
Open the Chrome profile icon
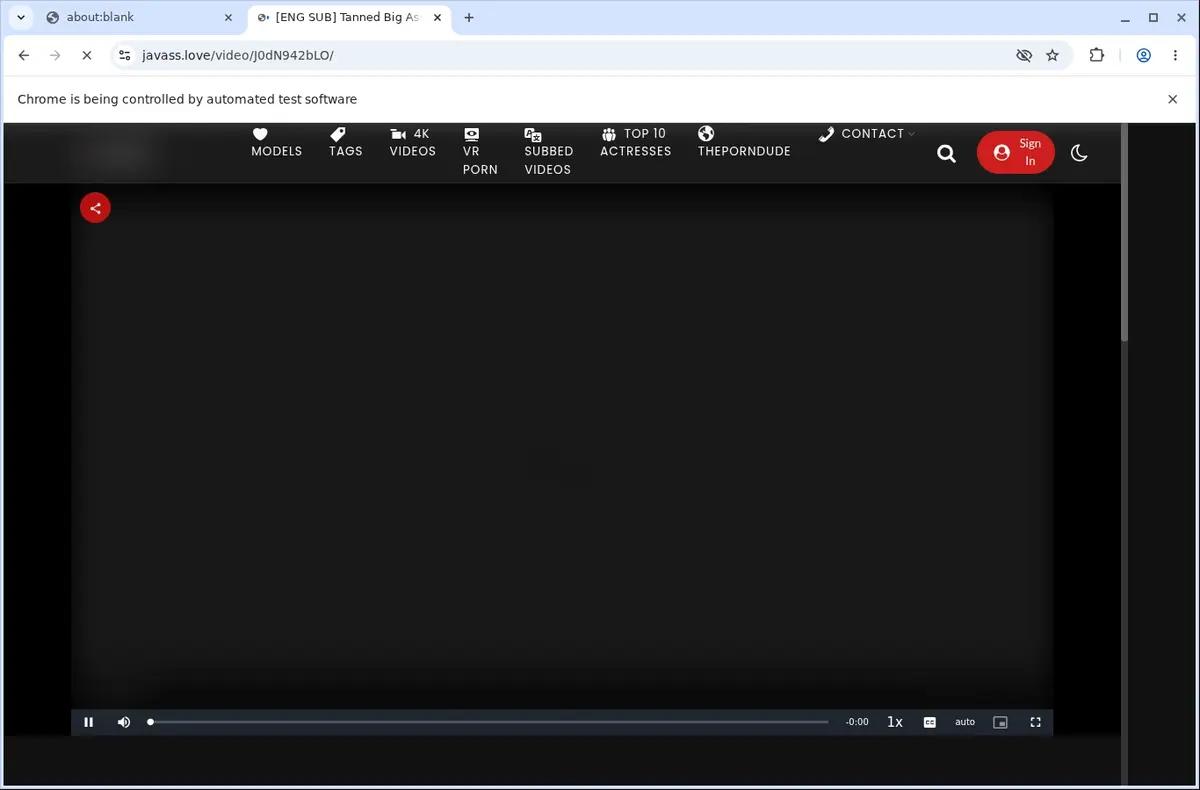point(1143,55)
